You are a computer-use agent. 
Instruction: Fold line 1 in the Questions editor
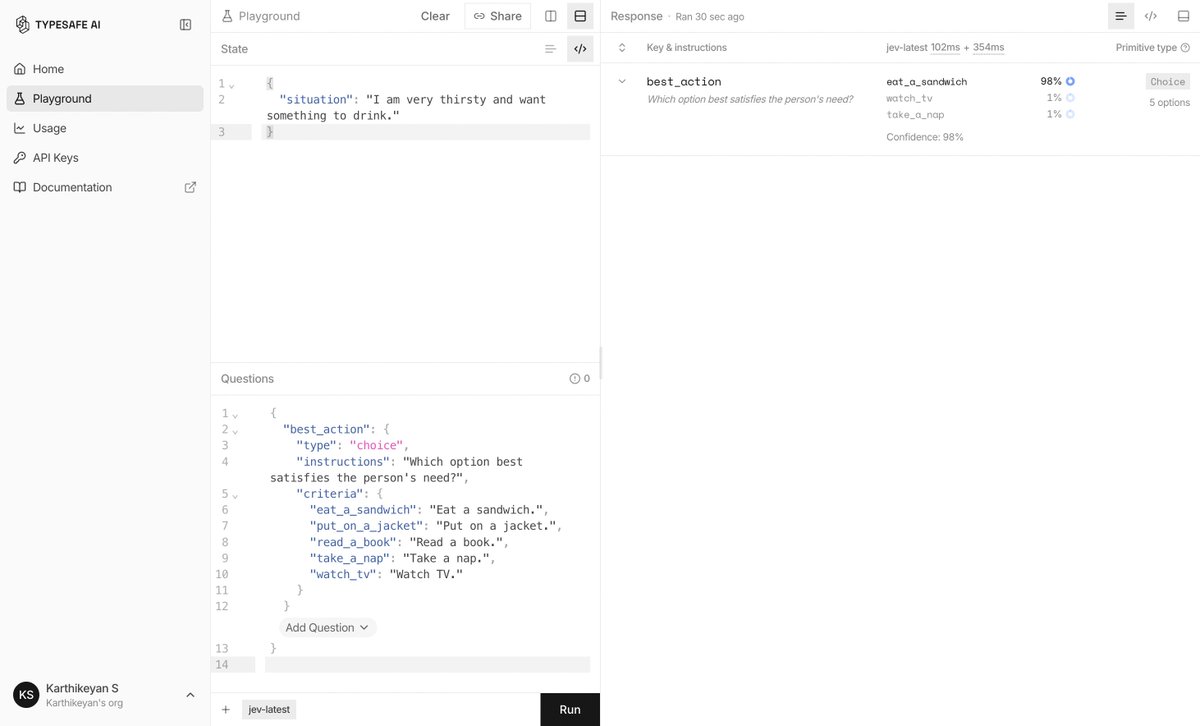235,414
